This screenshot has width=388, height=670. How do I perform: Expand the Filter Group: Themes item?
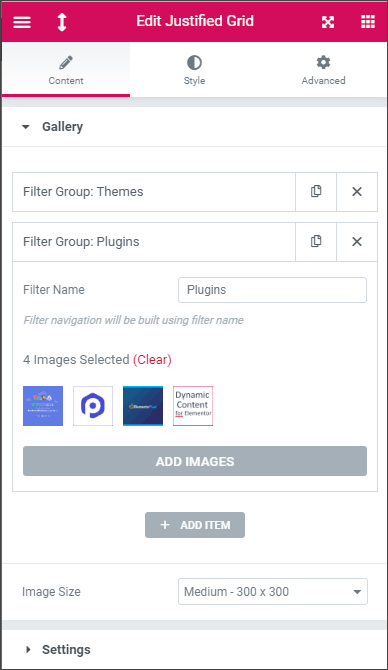click(154, 192)
